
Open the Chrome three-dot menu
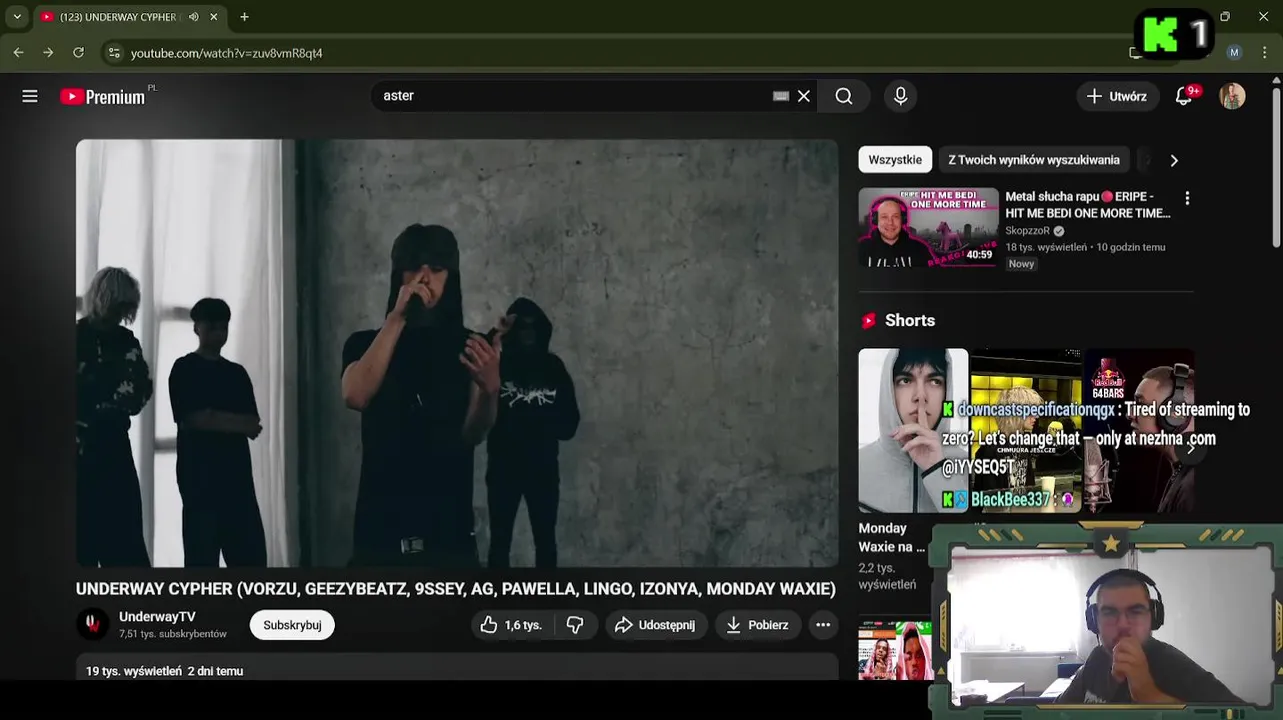[1265, 53]
